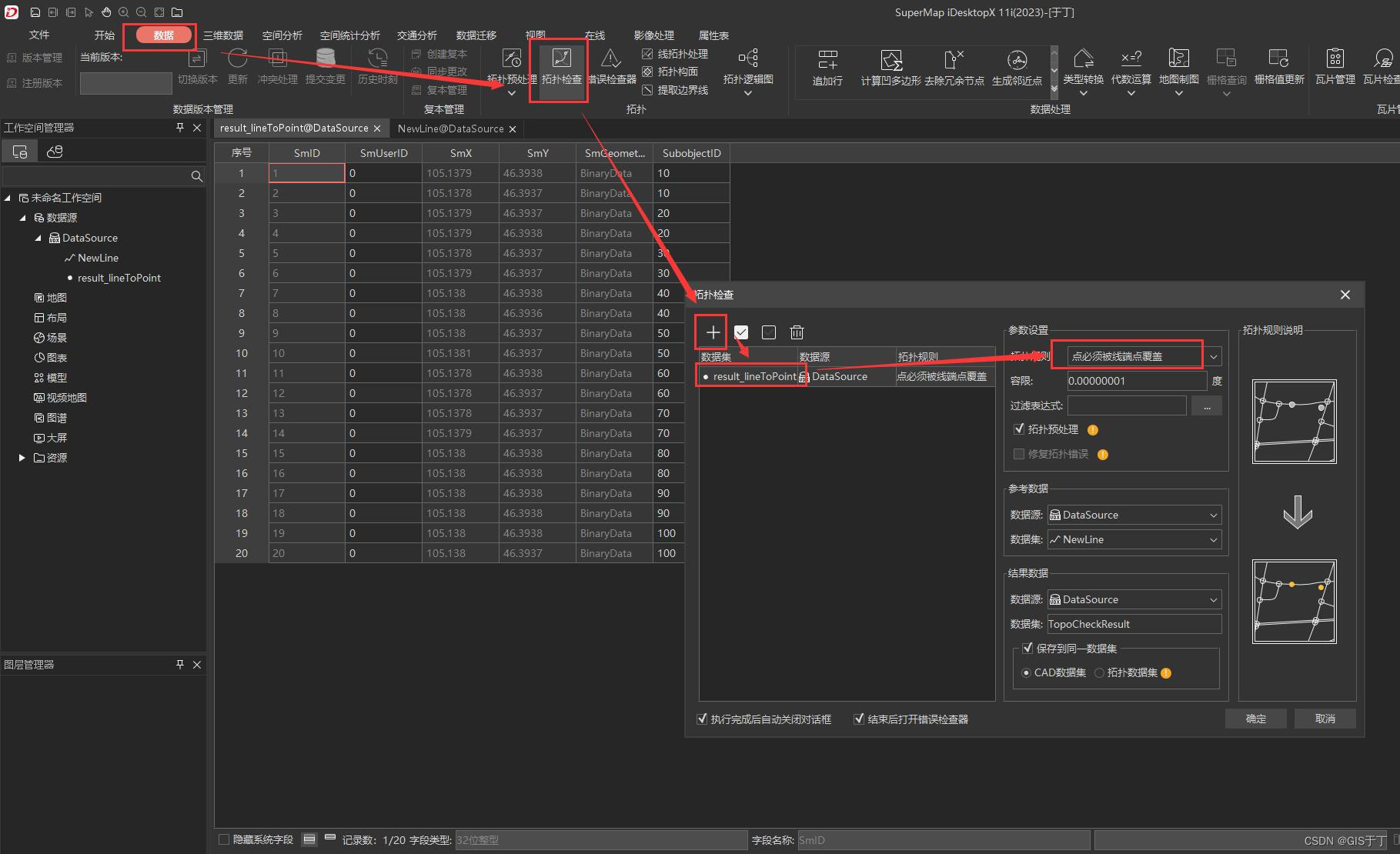Close the result_lineToPoint@DataSource tab
Screen dimensions: 1400x854
point(377,128)
